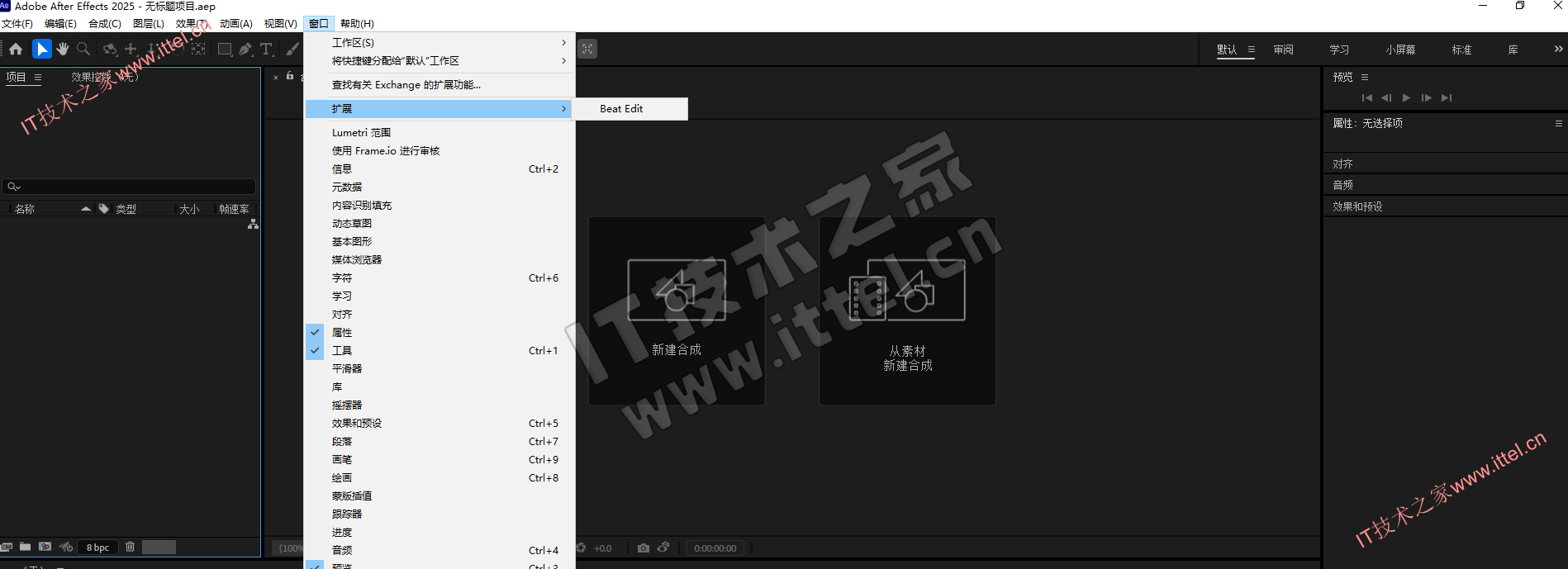Choose 信息 in window menu
1568x569 pixels.
tap(440, 168)
